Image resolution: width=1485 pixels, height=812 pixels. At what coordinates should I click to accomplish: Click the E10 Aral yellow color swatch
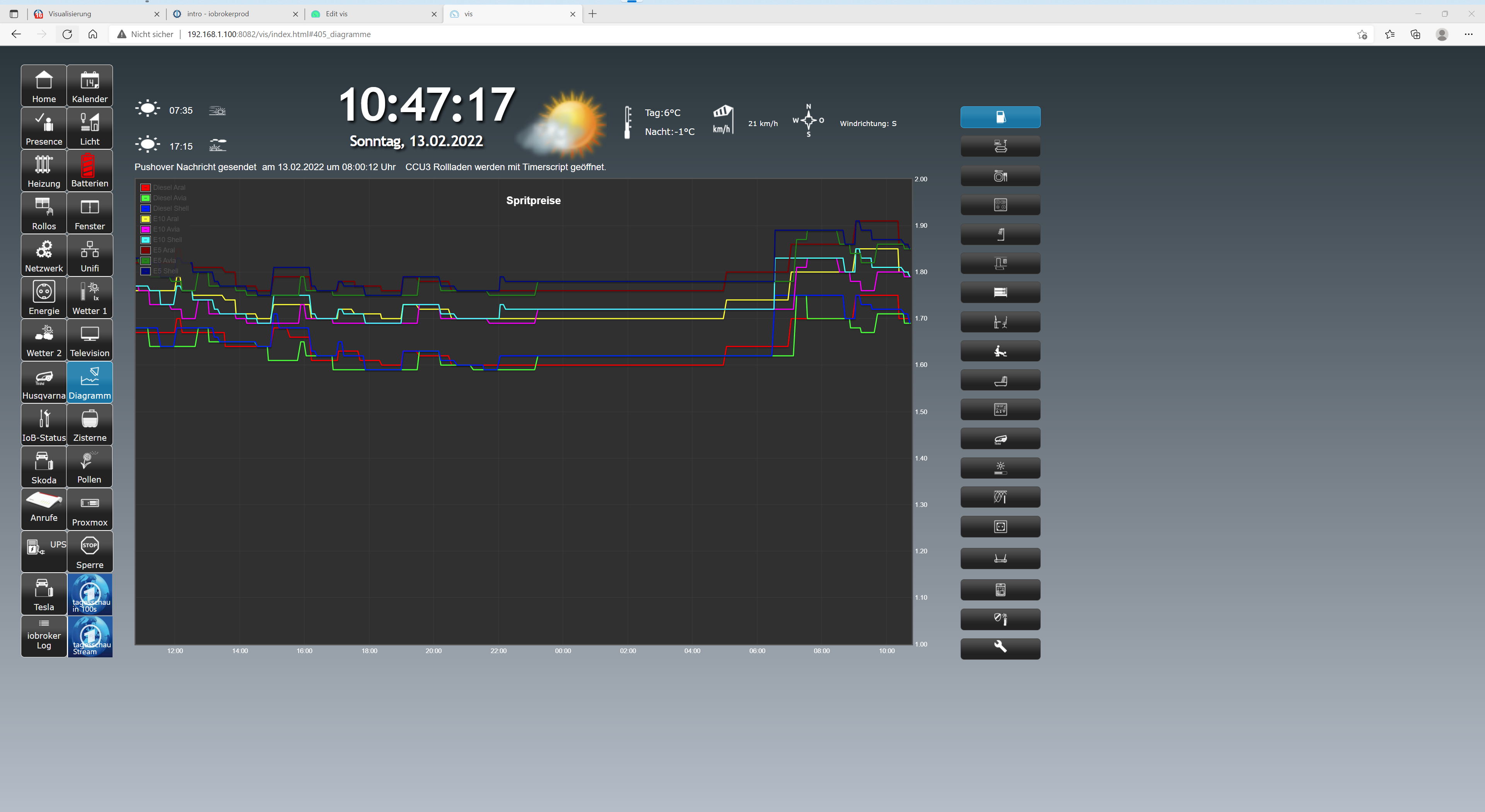point(145,219)
